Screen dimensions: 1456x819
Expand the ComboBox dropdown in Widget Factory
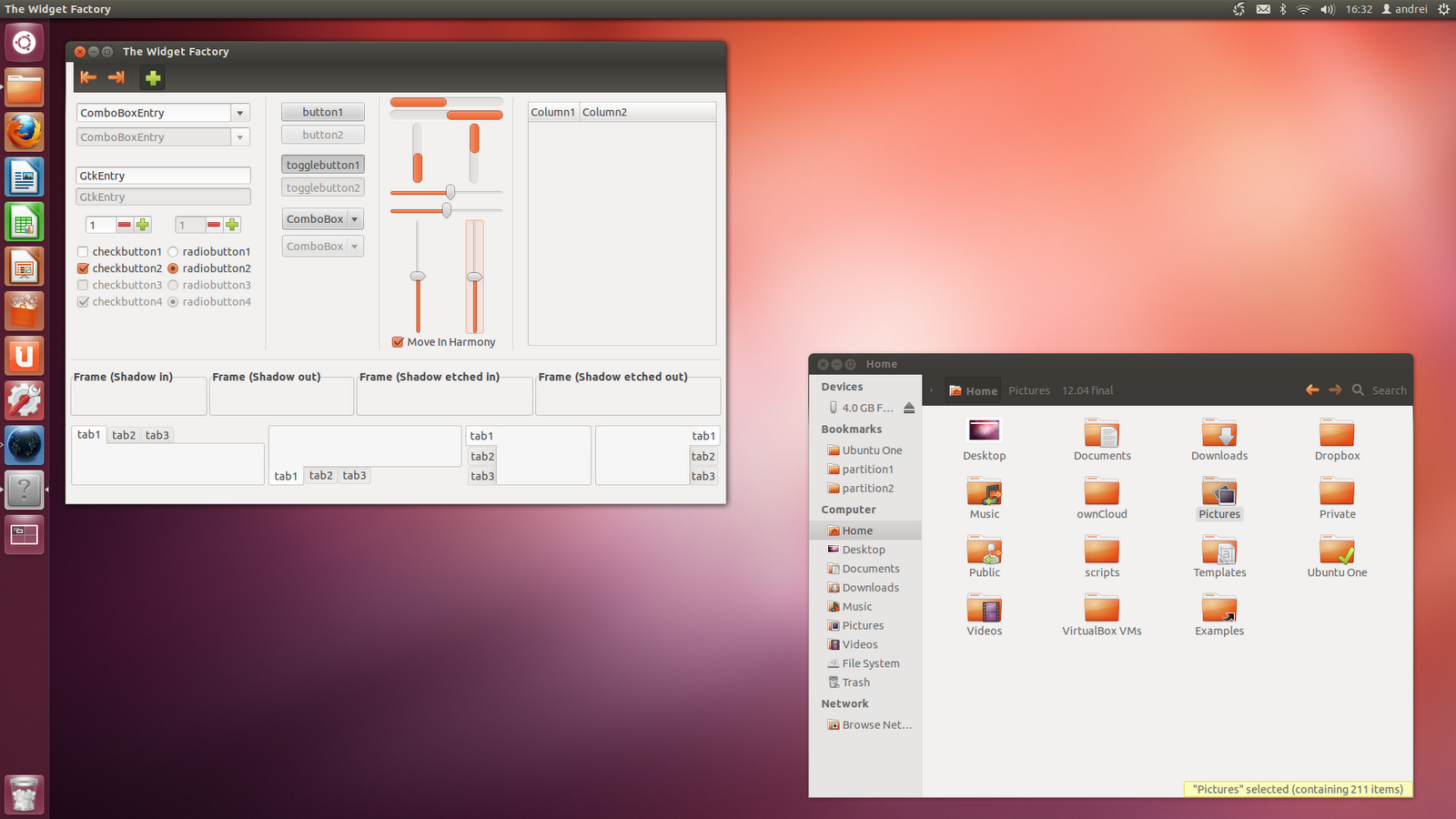(355, 218)
